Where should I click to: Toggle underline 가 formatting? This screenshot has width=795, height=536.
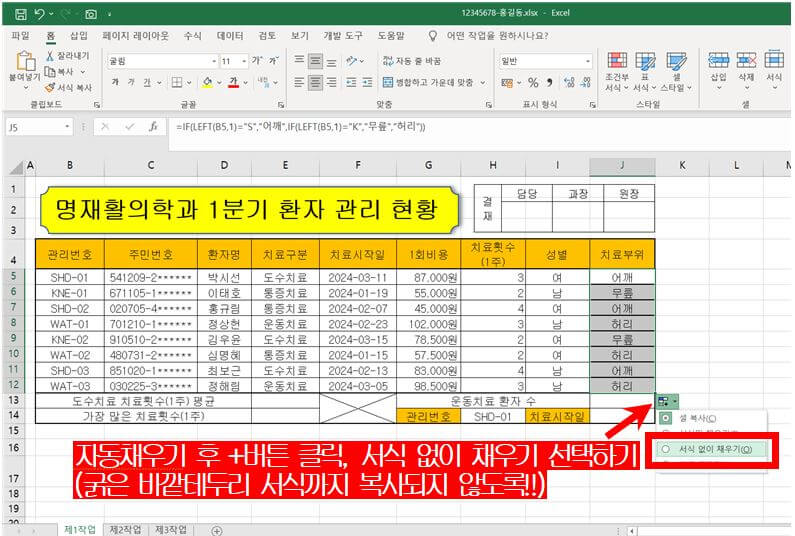tap(147, 82)
